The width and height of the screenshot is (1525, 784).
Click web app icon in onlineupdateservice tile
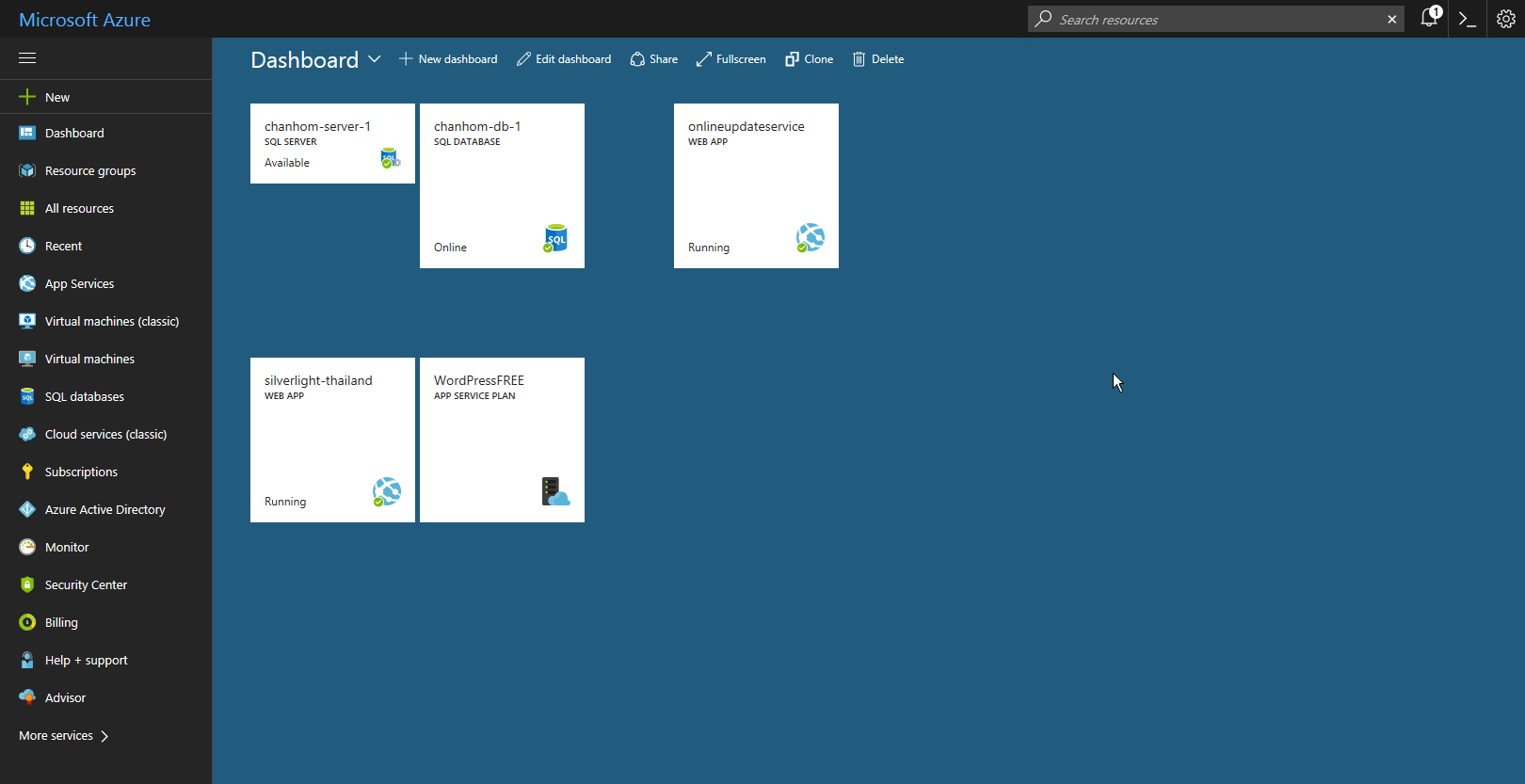810,238
